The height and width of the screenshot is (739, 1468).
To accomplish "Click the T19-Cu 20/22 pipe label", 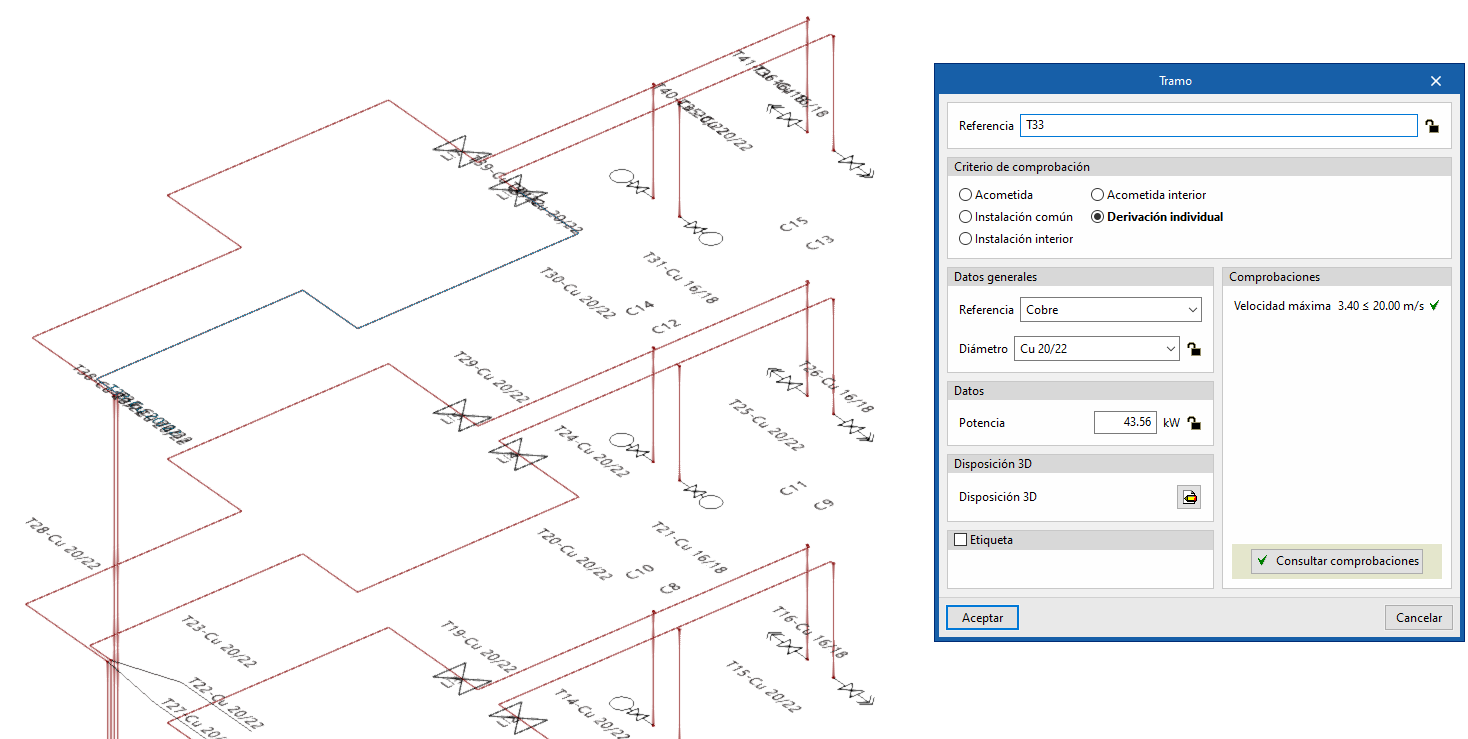I will tap(479, 646).
